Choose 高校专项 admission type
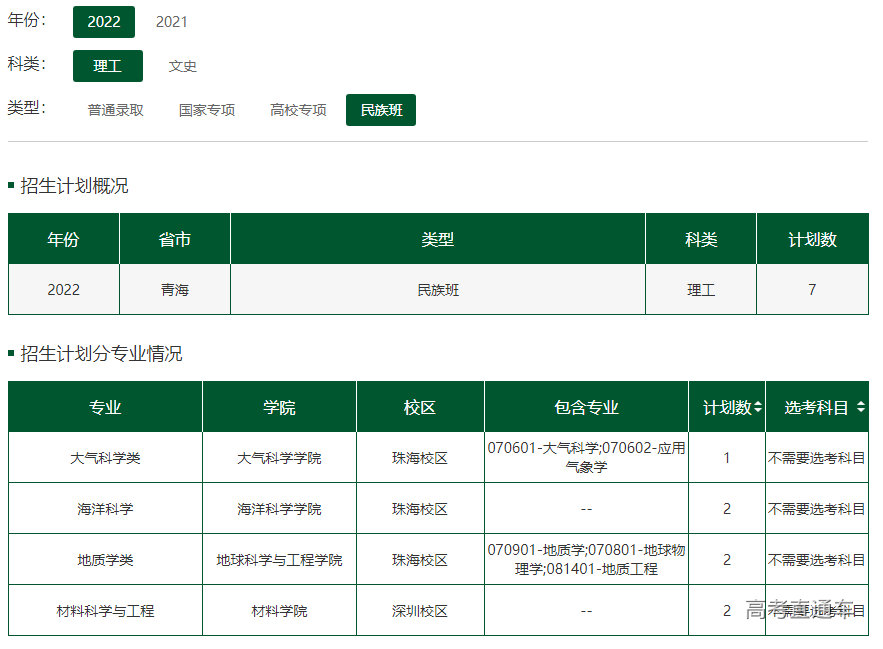The image size is (883, 649). 298,110
